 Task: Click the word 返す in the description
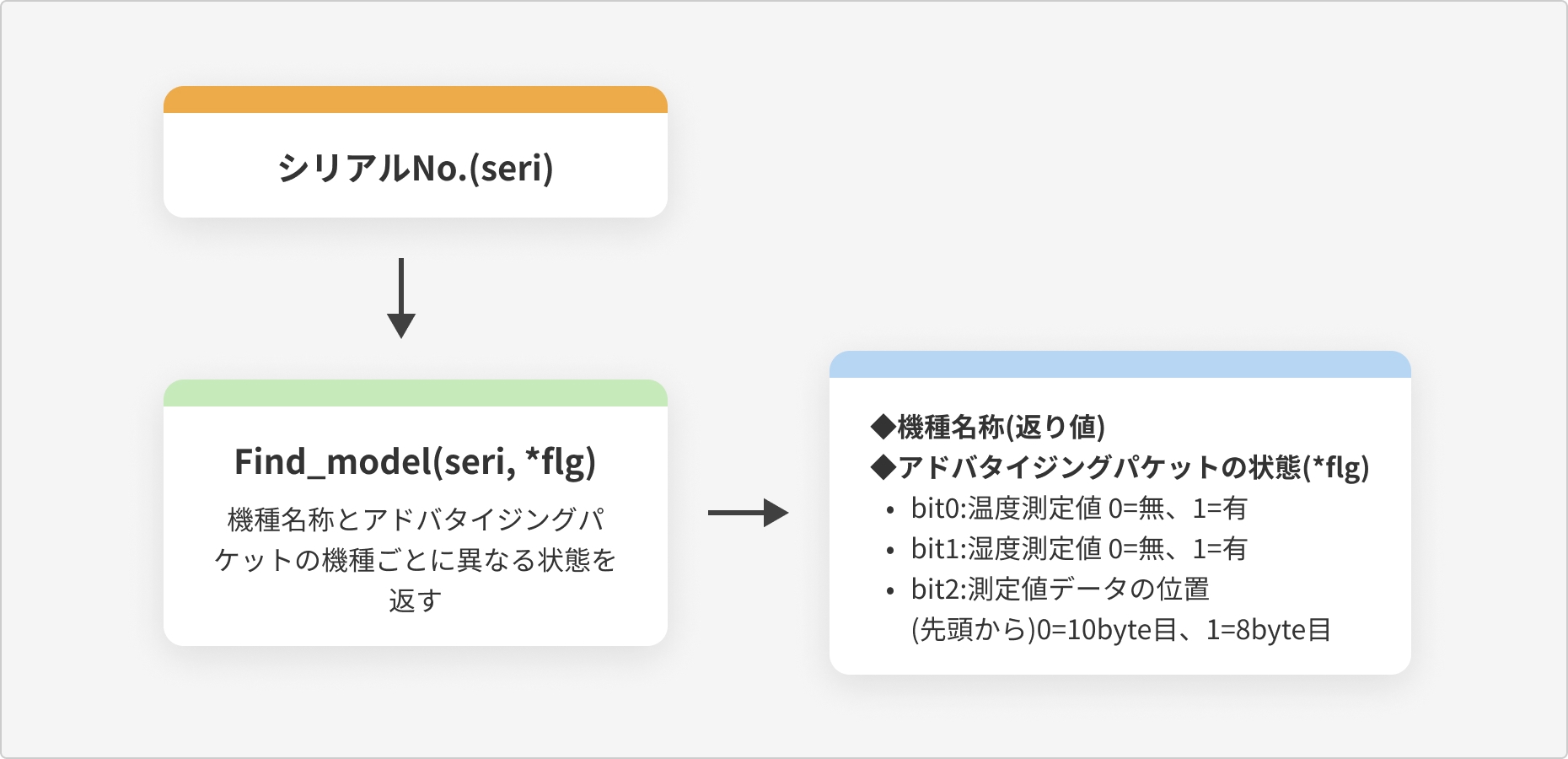pyautogui.click(x=416, y=600)
